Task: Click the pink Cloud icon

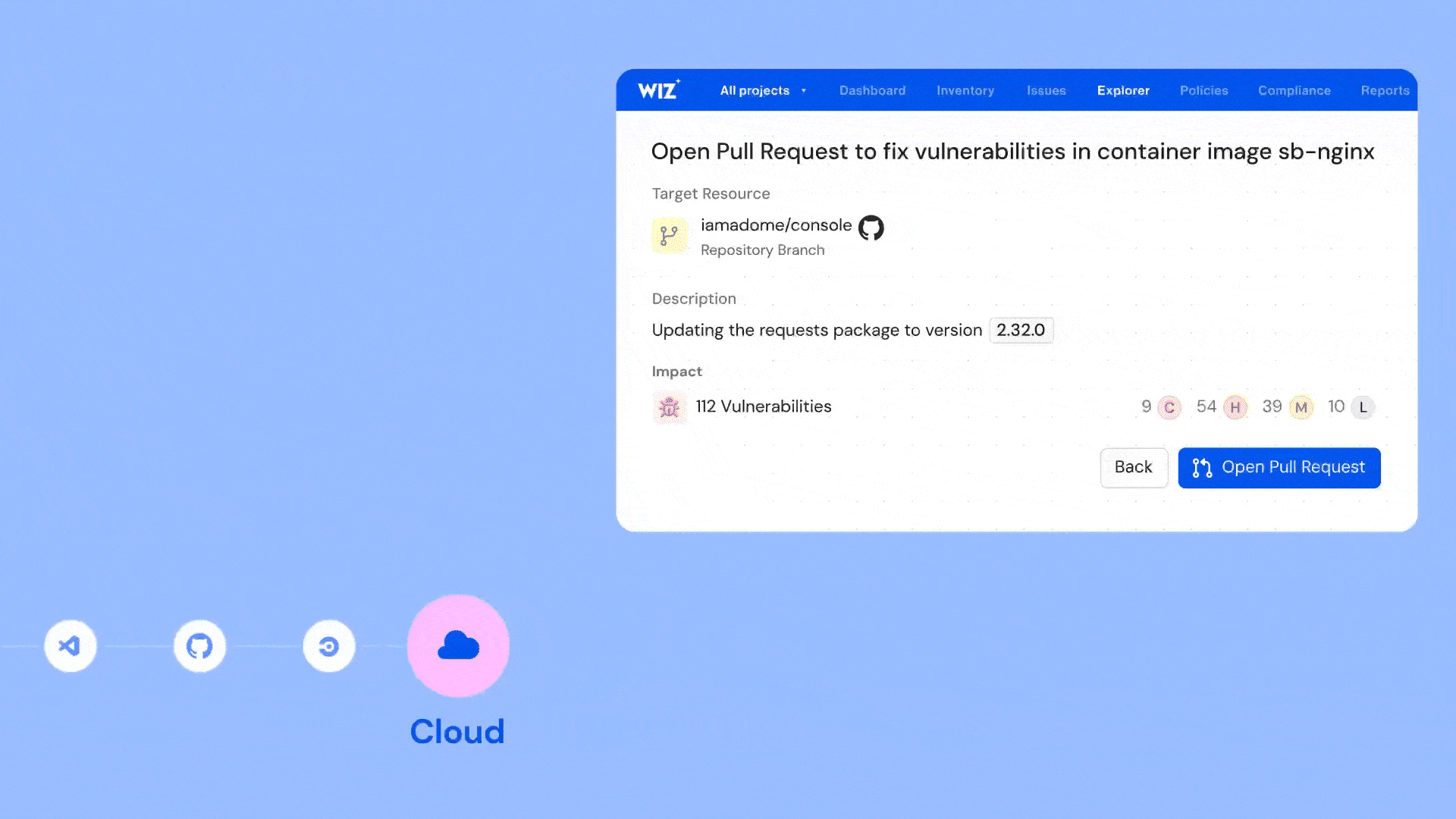Action: point(458,646)
